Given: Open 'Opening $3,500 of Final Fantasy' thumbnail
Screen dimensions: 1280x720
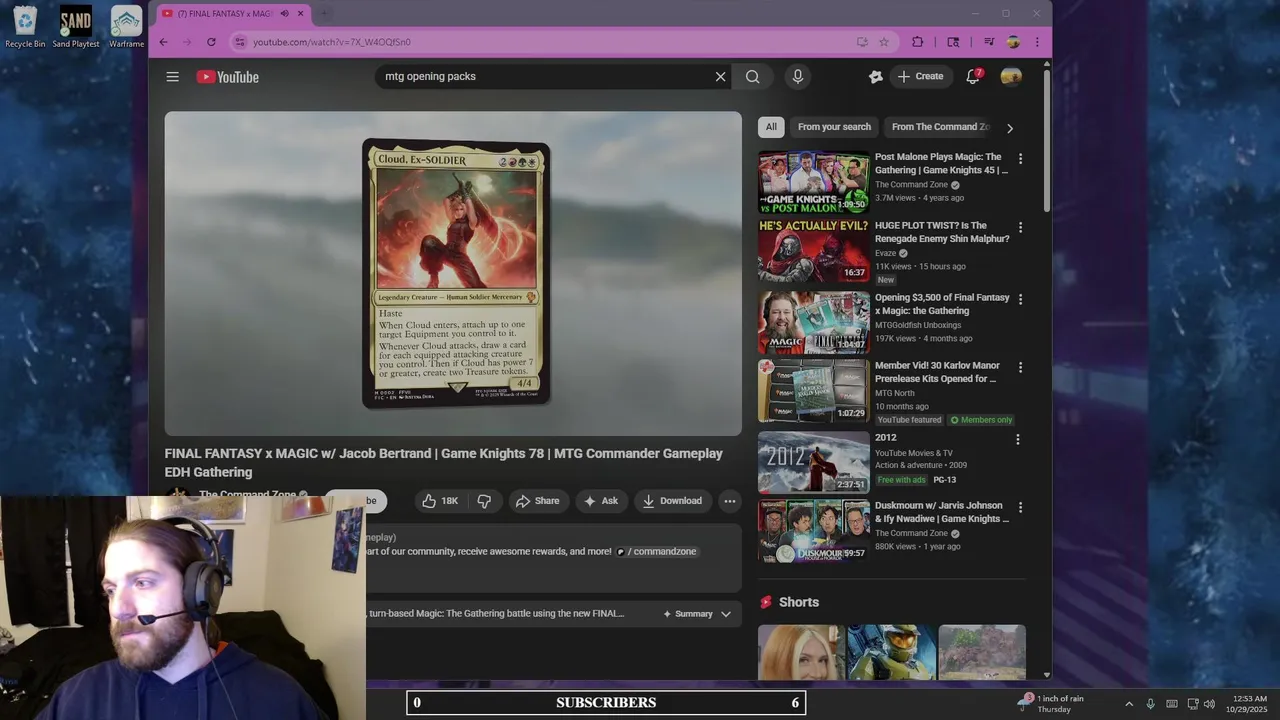Looking at the screenshot, I should pos(814,322).
